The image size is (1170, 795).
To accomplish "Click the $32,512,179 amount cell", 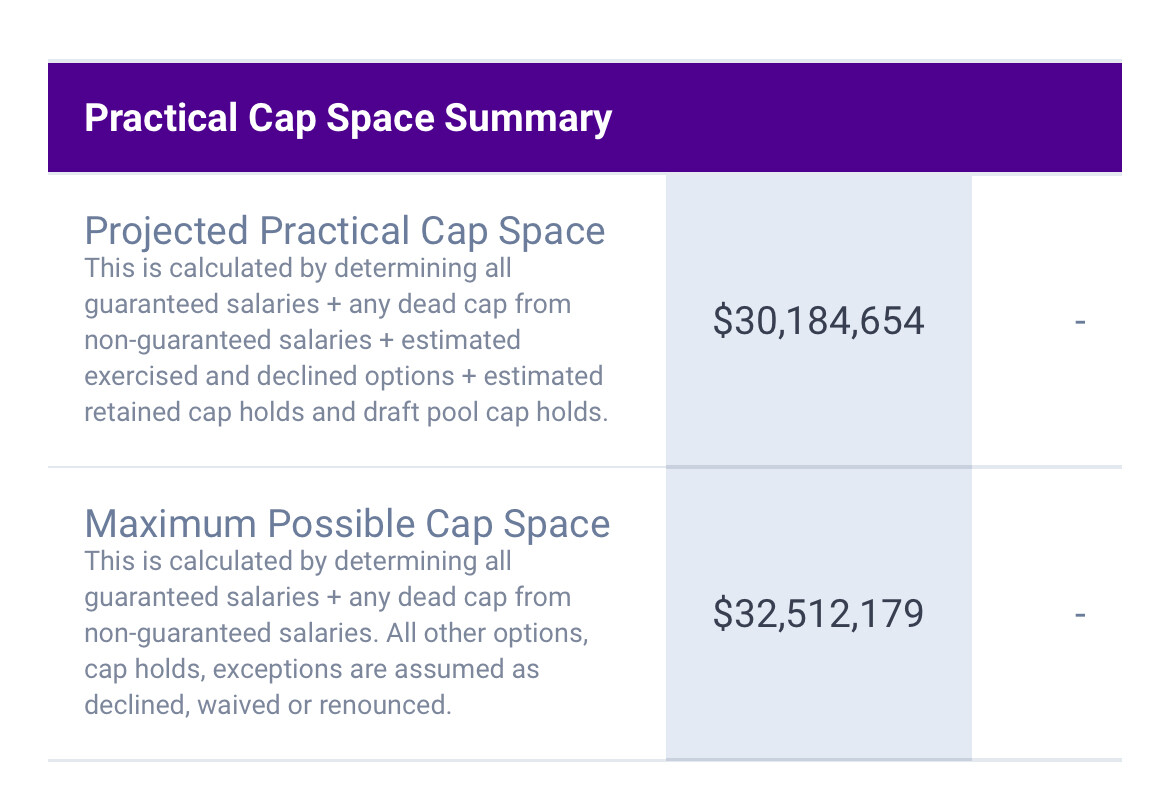I will click(818, 614).
